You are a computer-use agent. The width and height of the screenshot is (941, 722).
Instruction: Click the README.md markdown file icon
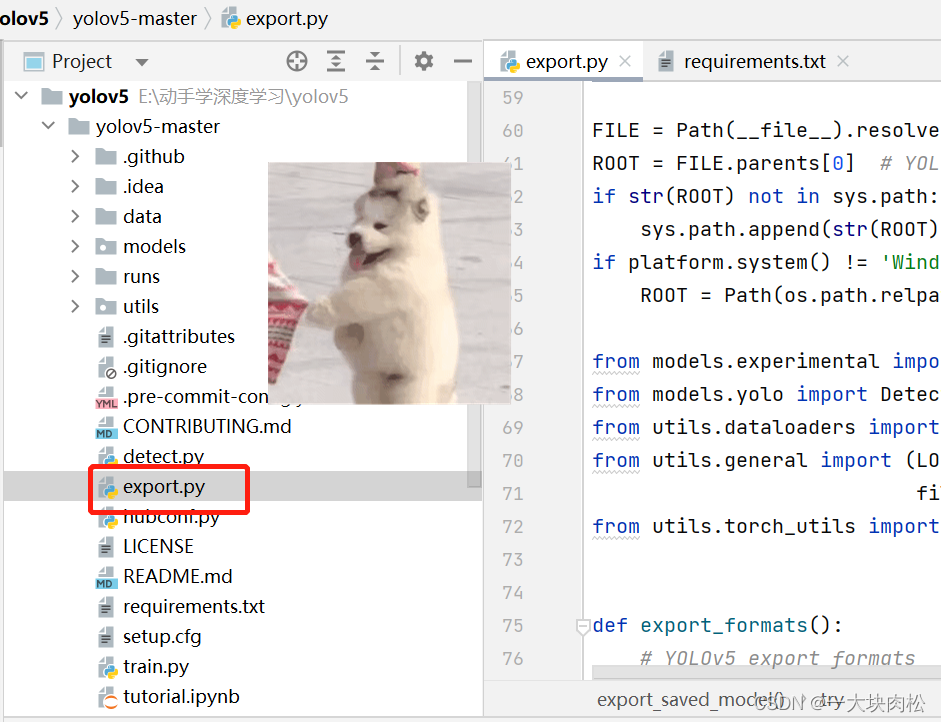click(x=106, y=577)
